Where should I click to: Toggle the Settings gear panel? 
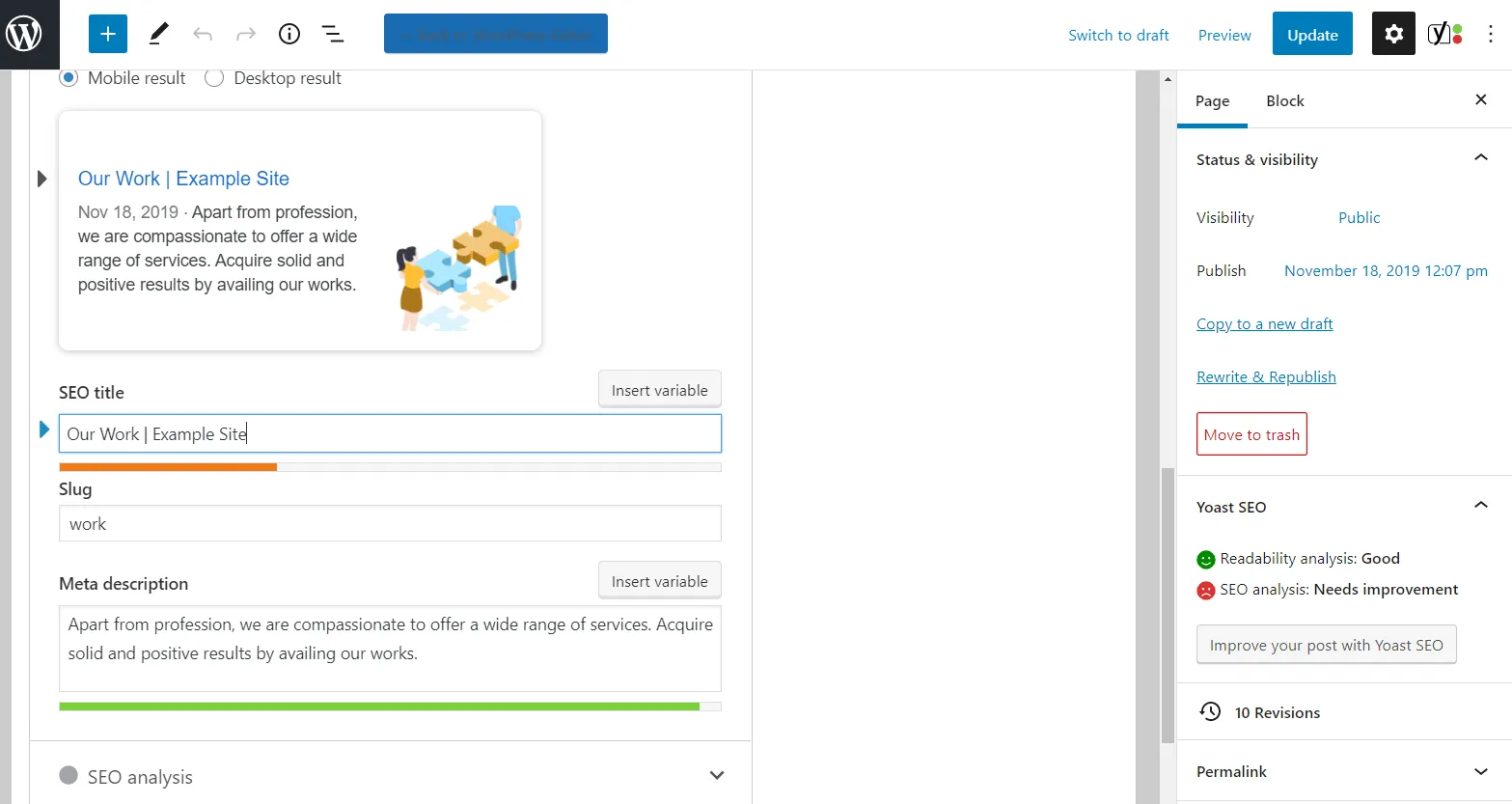1393,35
